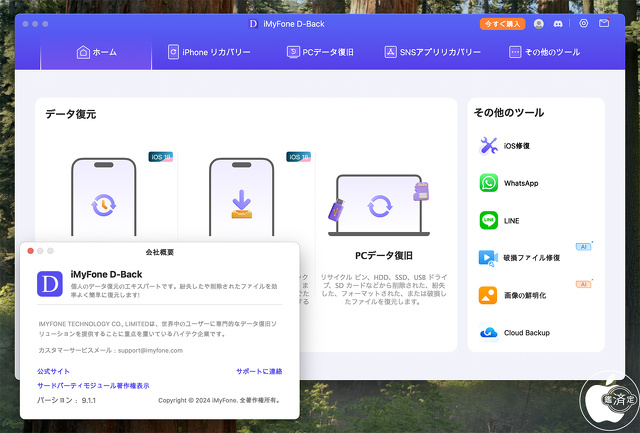Click the Copyright © 2024 iMyFone text
The image size is (640, 433).
point(220,400)
